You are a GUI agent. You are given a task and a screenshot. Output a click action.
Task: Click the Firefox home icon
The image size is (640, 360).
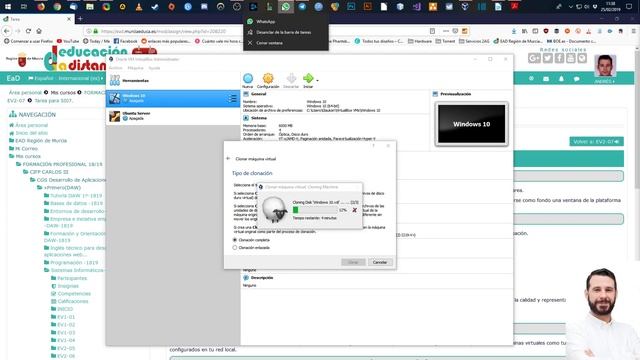39,31
